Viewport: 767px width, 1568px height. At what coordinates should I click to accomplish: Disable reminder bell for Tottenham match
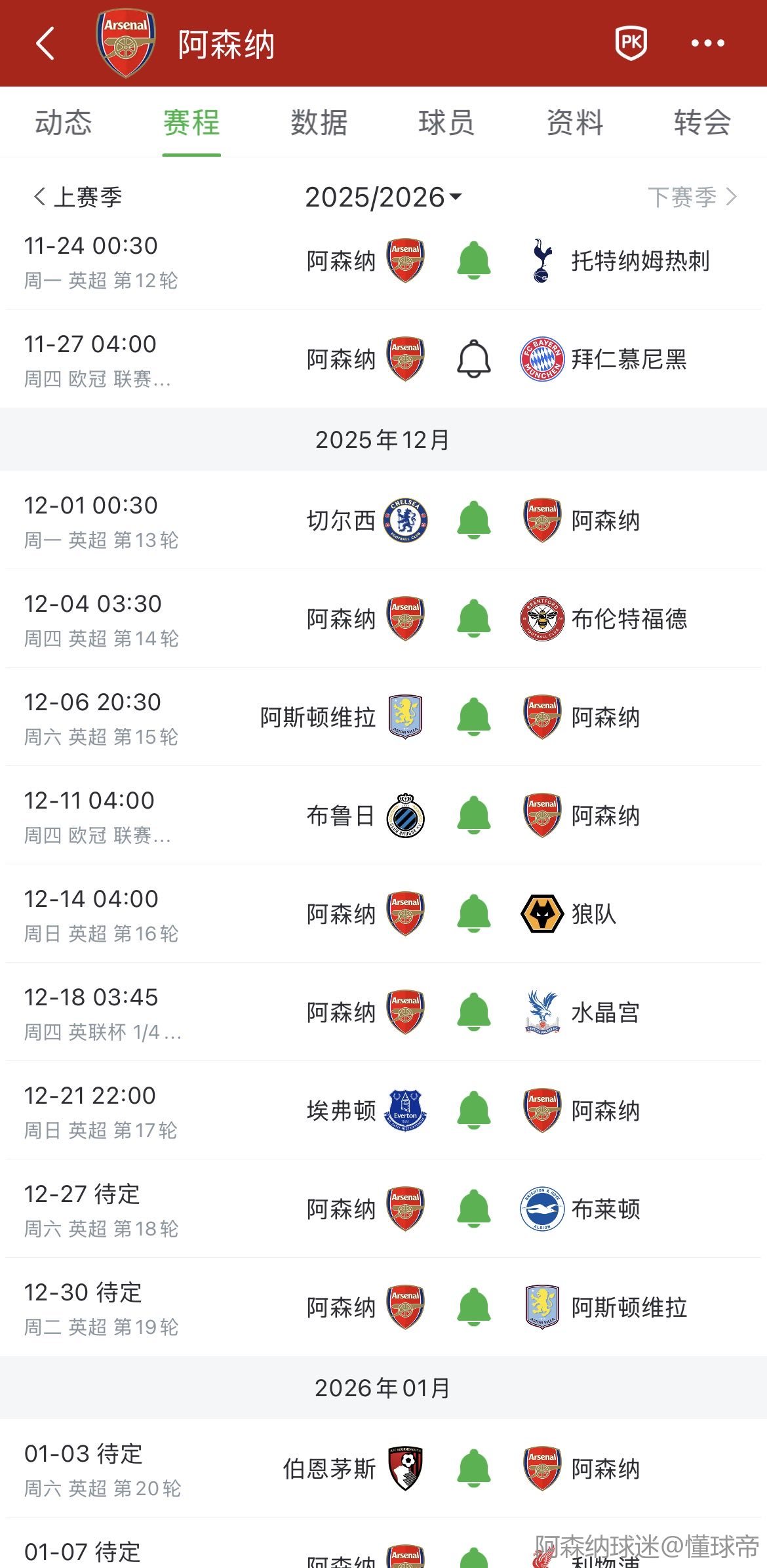point(473,260)
